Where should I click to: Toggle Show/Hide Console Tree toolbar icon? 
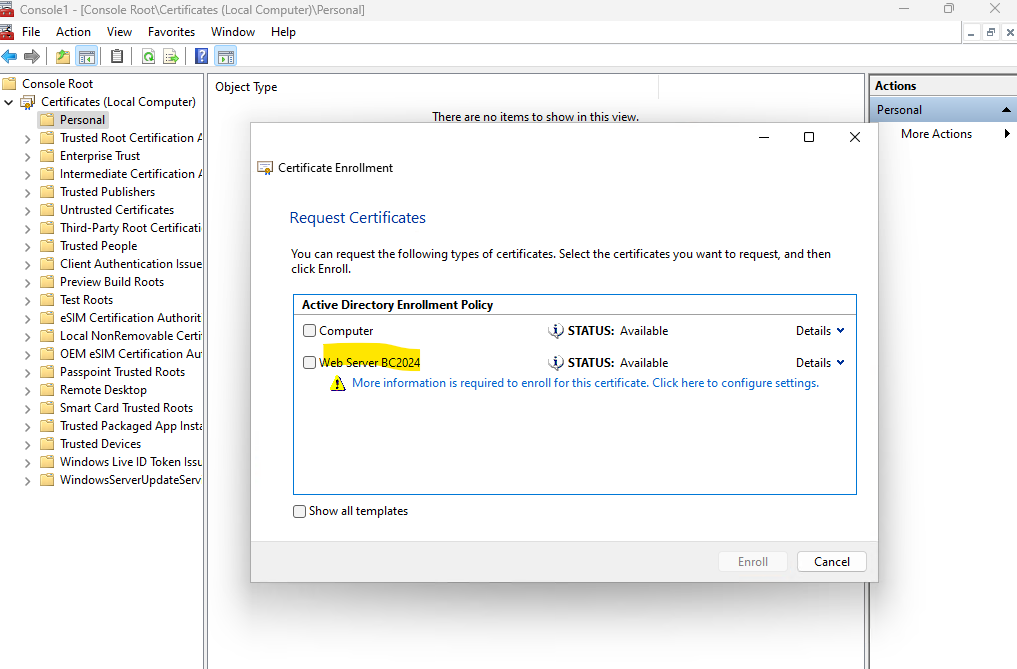tap(86, 56)
